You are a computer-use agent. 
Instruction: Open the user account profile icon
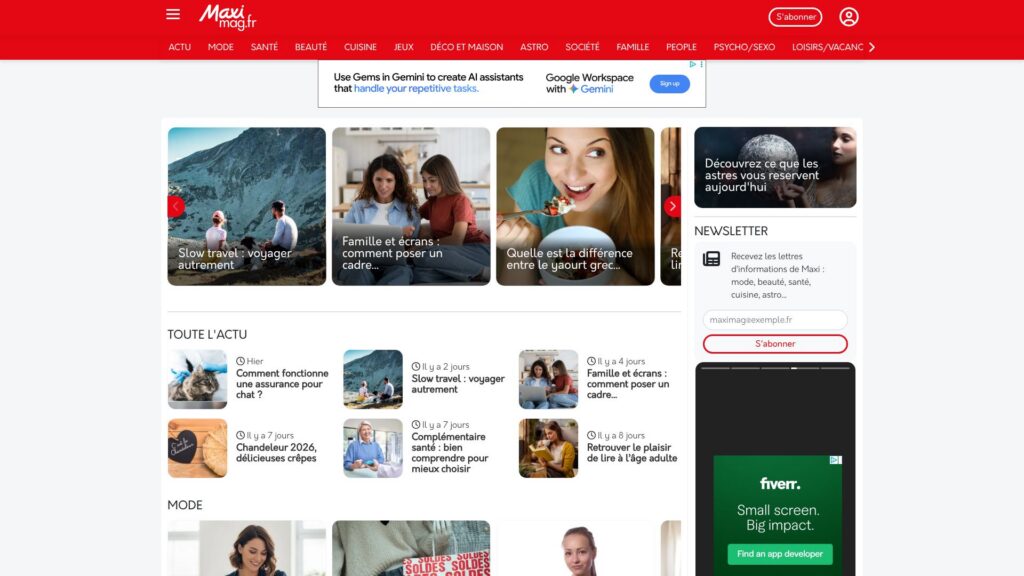[849, 17]
